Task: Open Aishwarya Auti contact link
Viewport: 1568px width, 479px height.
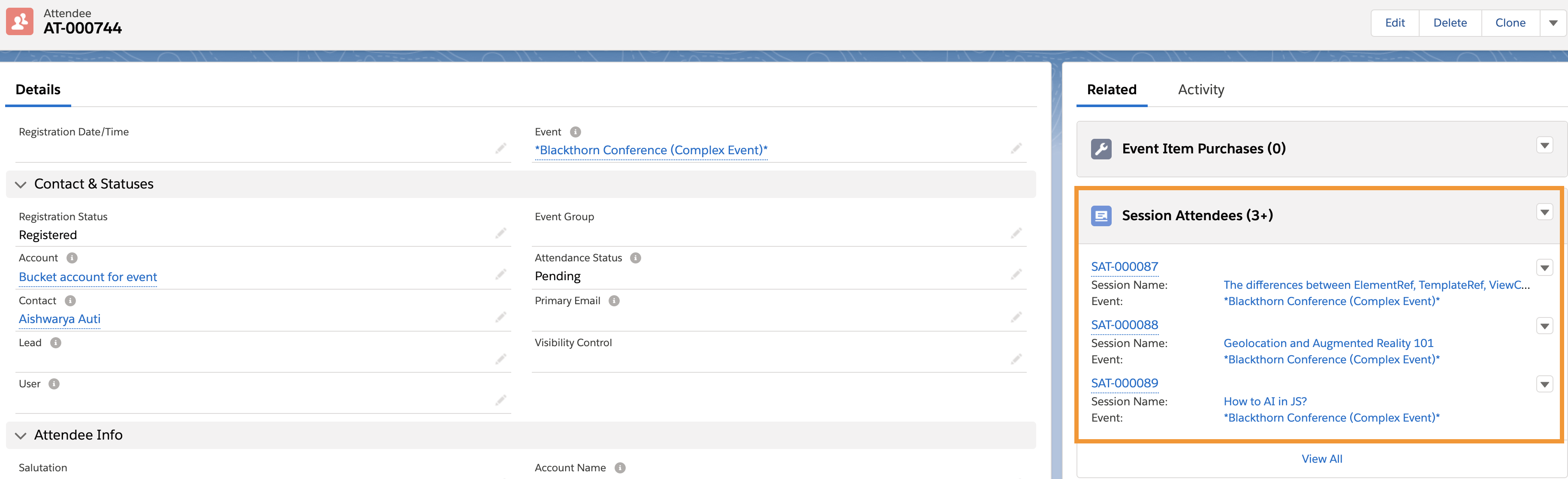Action: [60, 319]
